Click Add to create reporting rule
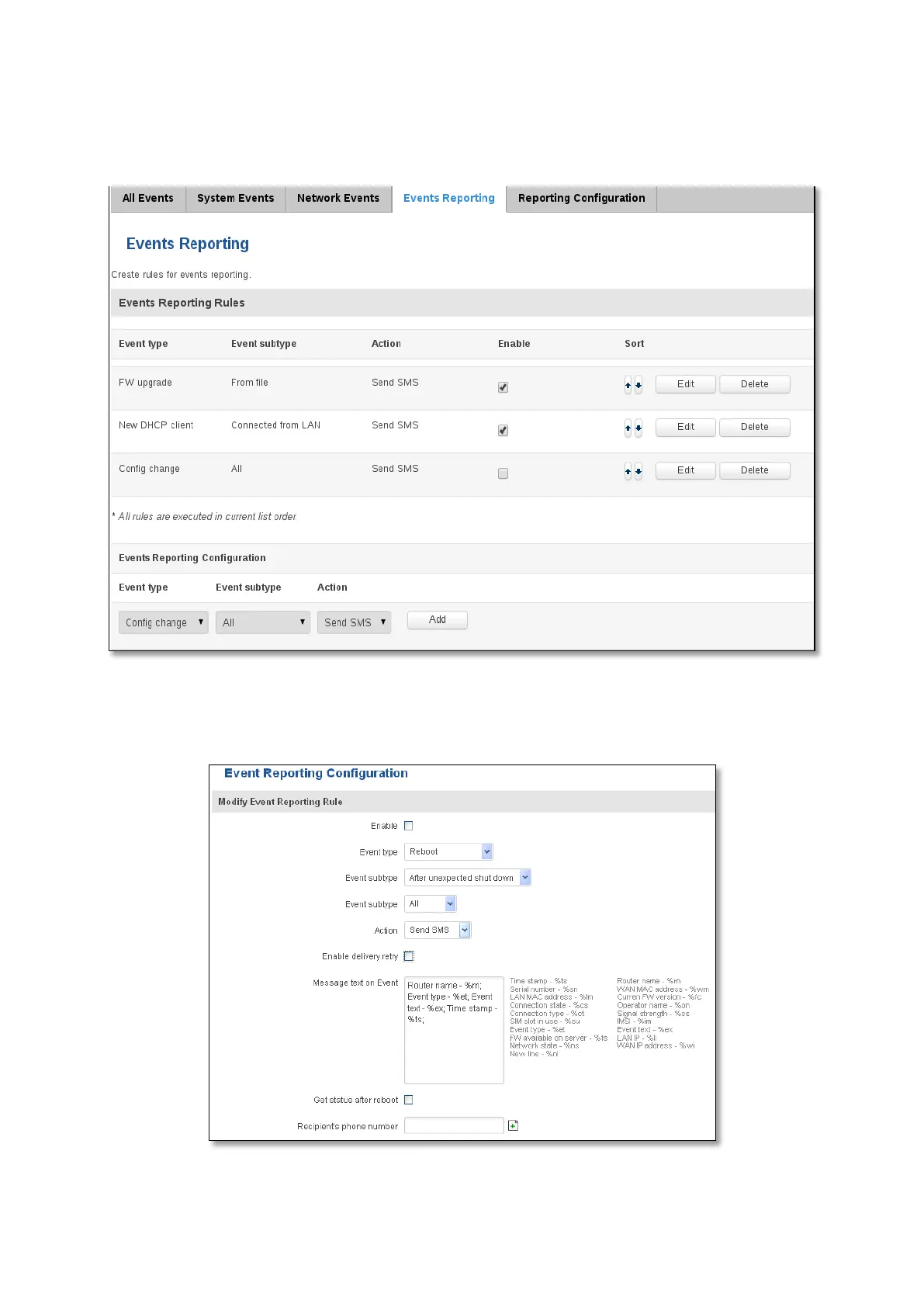The height and width of the screenshot is (1307, 924). (x=438, y=620)
